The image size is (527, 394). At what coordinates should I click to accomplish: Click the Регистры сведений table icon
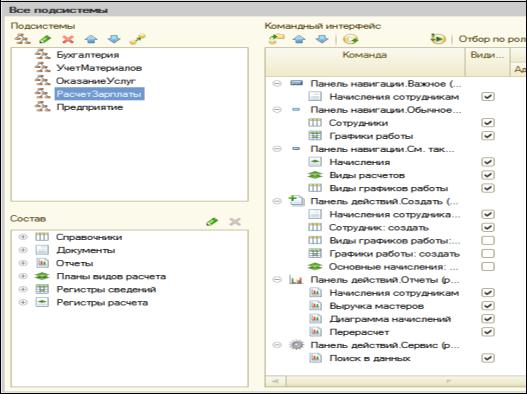(x=42, y=289)
